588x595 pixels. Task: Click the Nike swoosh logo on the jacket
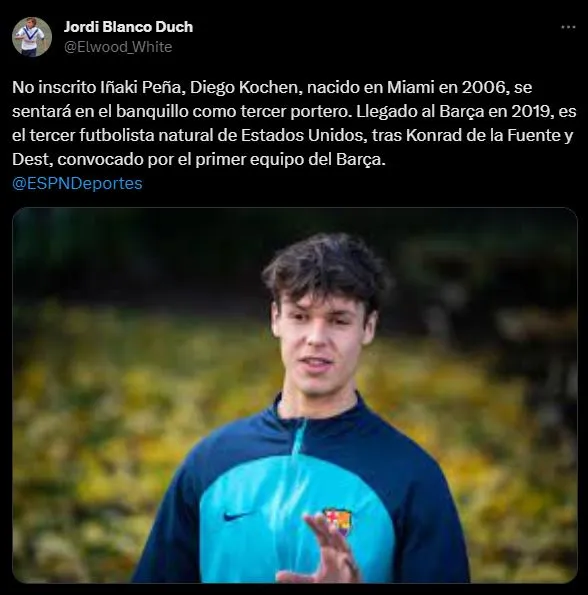coord(236,516)
